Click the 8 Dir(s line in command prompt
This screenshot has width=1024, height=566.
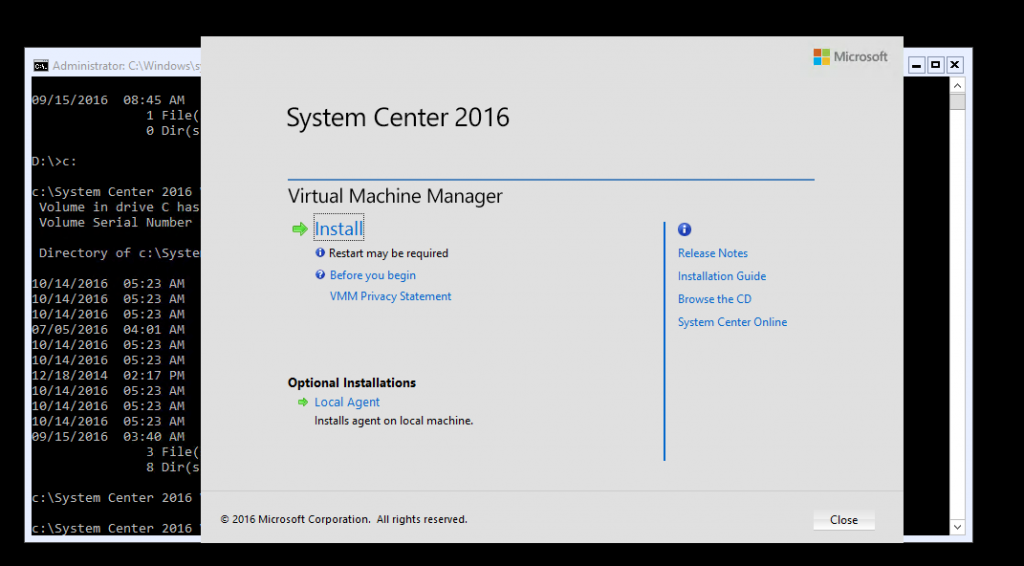[173, 467]
